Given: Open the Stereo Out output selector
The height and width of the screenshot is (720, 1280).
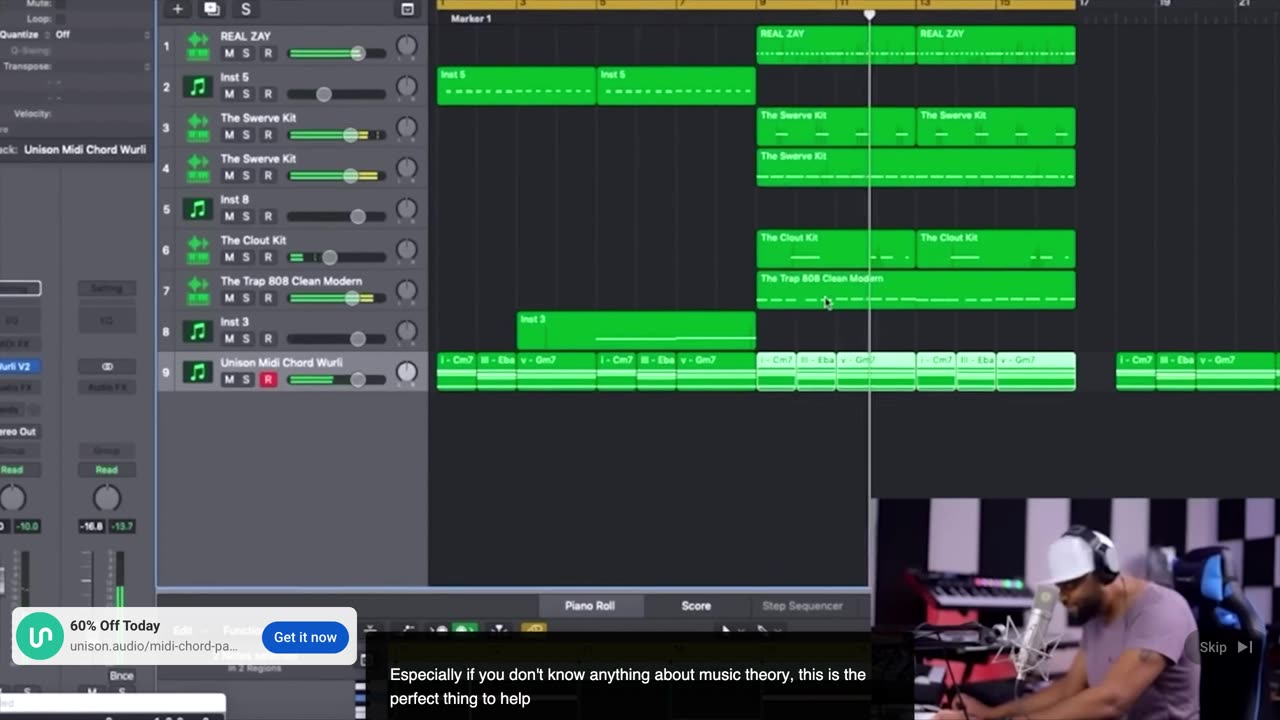Looking at the screenshot, I should [x=19, y=432].
